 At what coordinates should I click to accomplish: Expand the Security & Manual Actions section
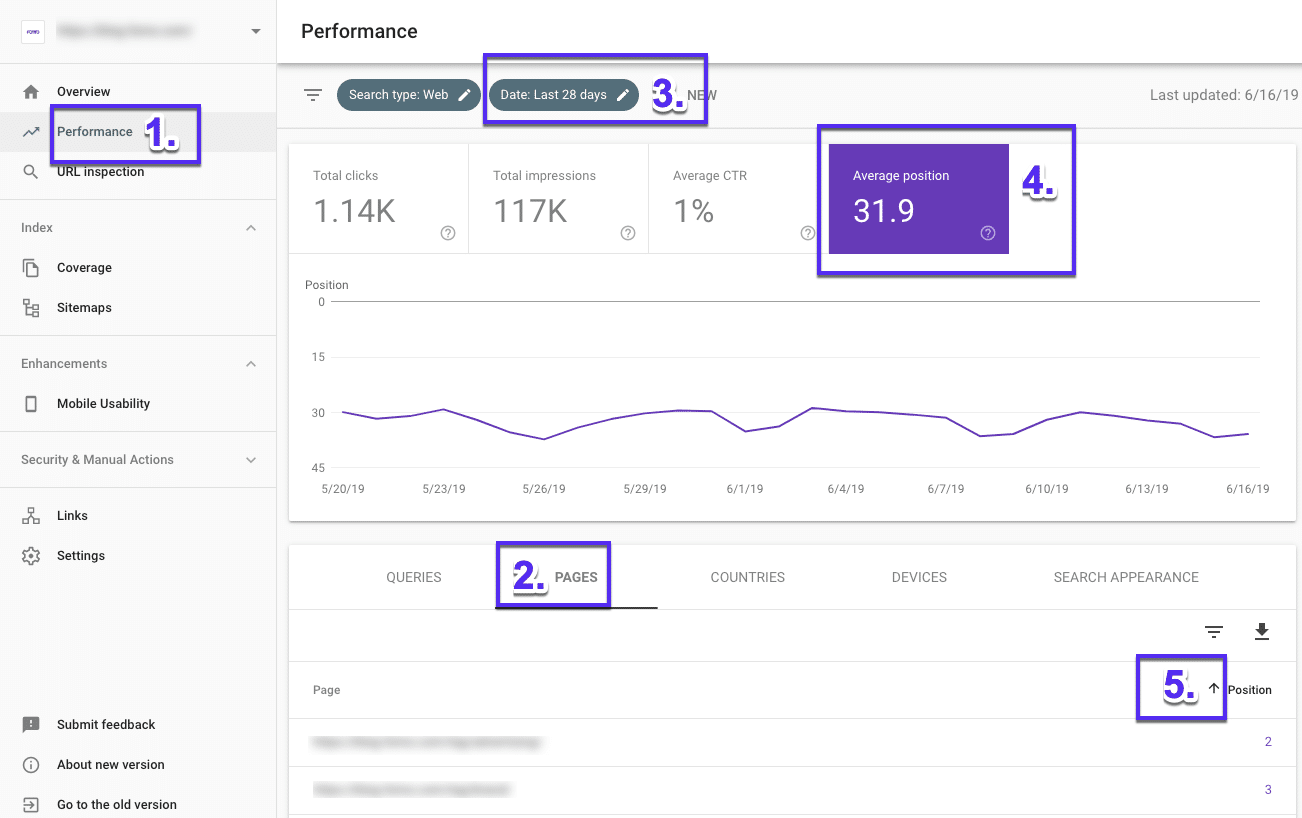251,460
